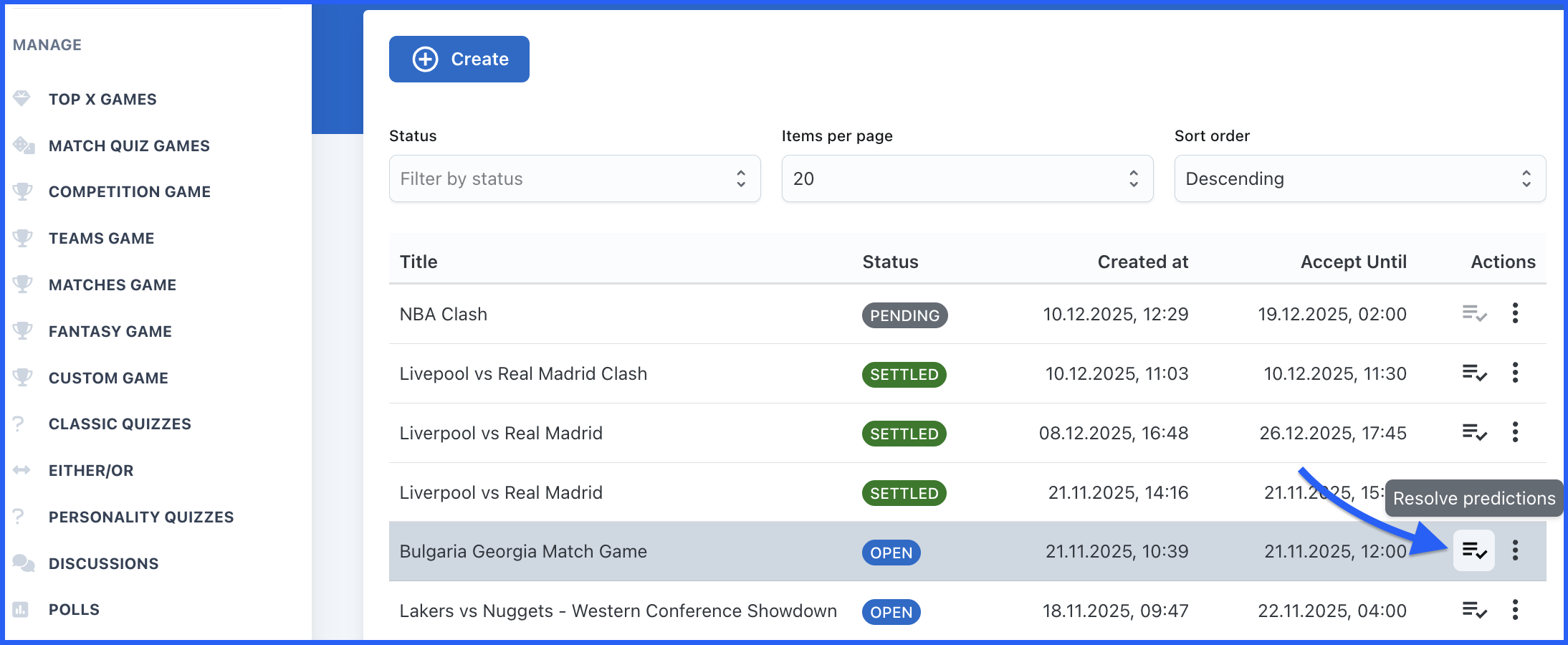Image resolution: width=1568 pixels, height=645 pixels.
Task: Click resolve predictions icon for NBA Clash
Action: coord(1474,314)
